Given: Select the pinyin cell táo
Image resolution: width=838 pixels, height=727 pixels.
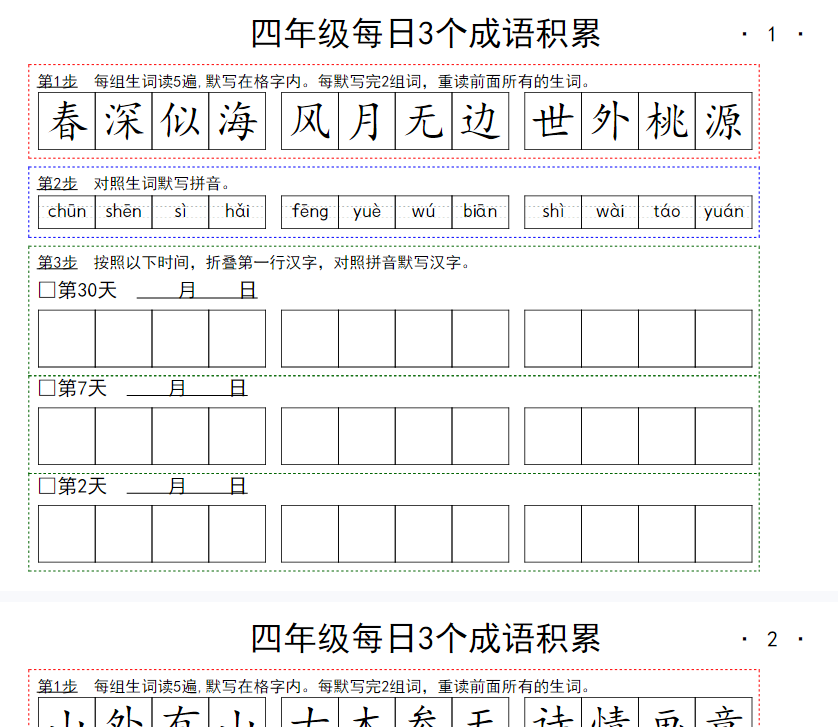Looking at the screenshot, I should [x=667, y=211].
